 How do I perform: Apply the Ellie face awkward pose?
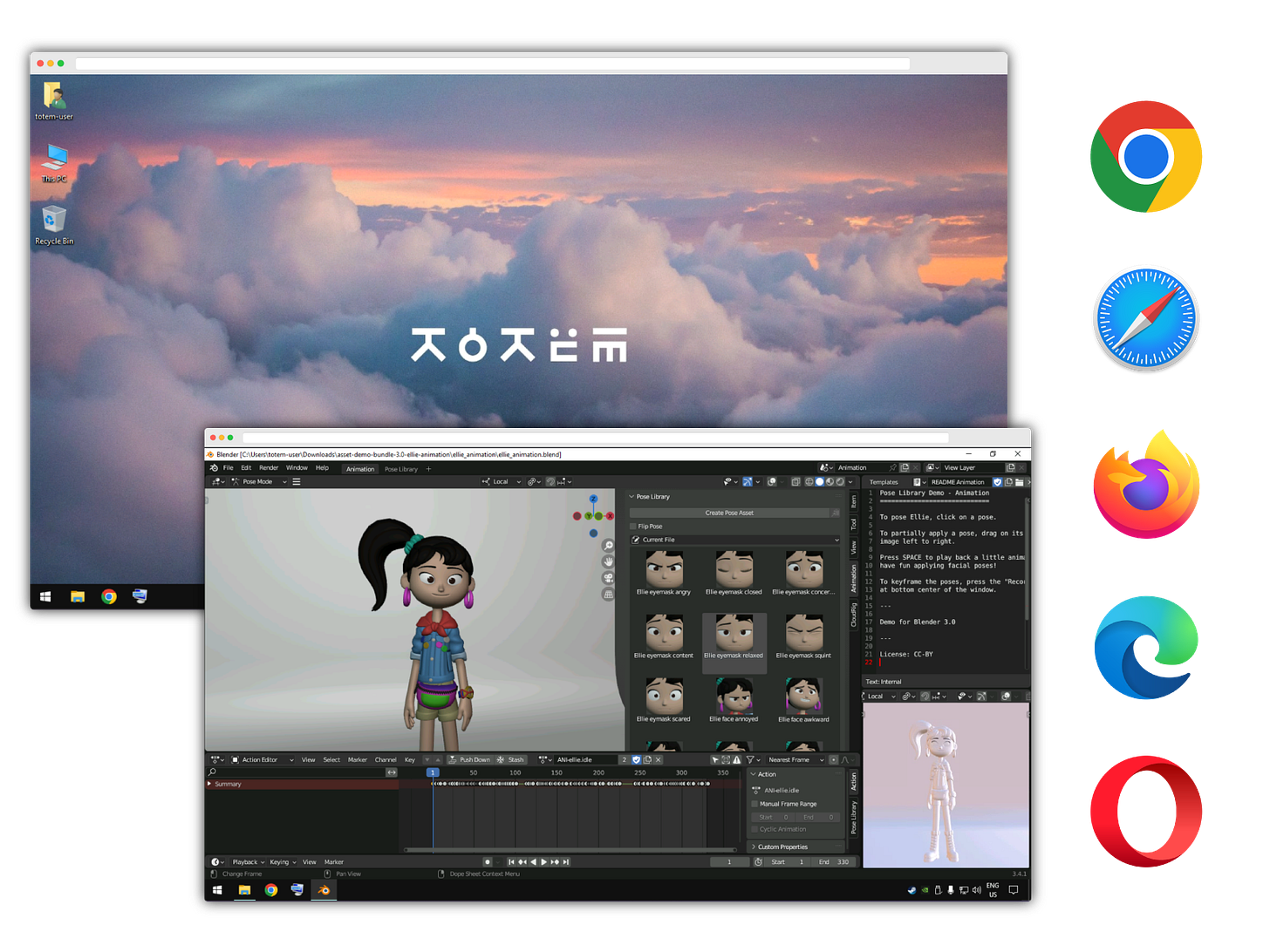tap(803, 701)
